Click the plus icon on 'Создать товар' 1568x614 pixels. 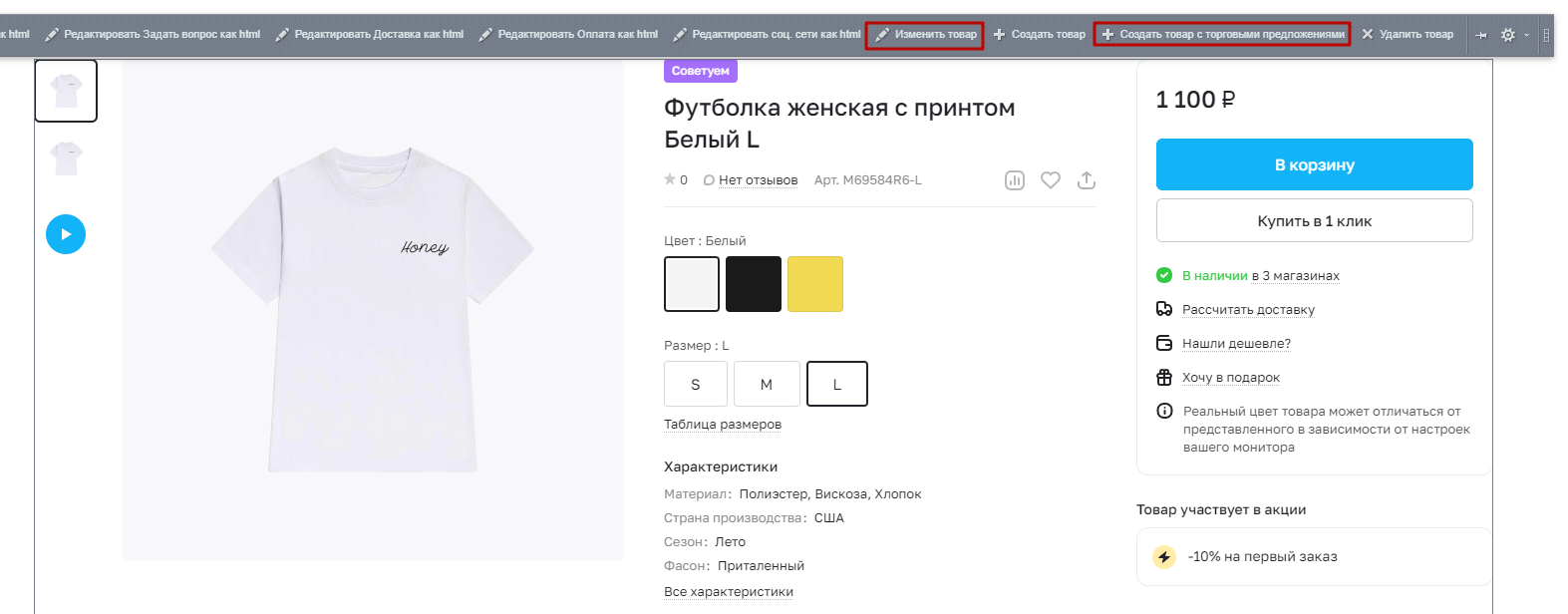[999, 35]
